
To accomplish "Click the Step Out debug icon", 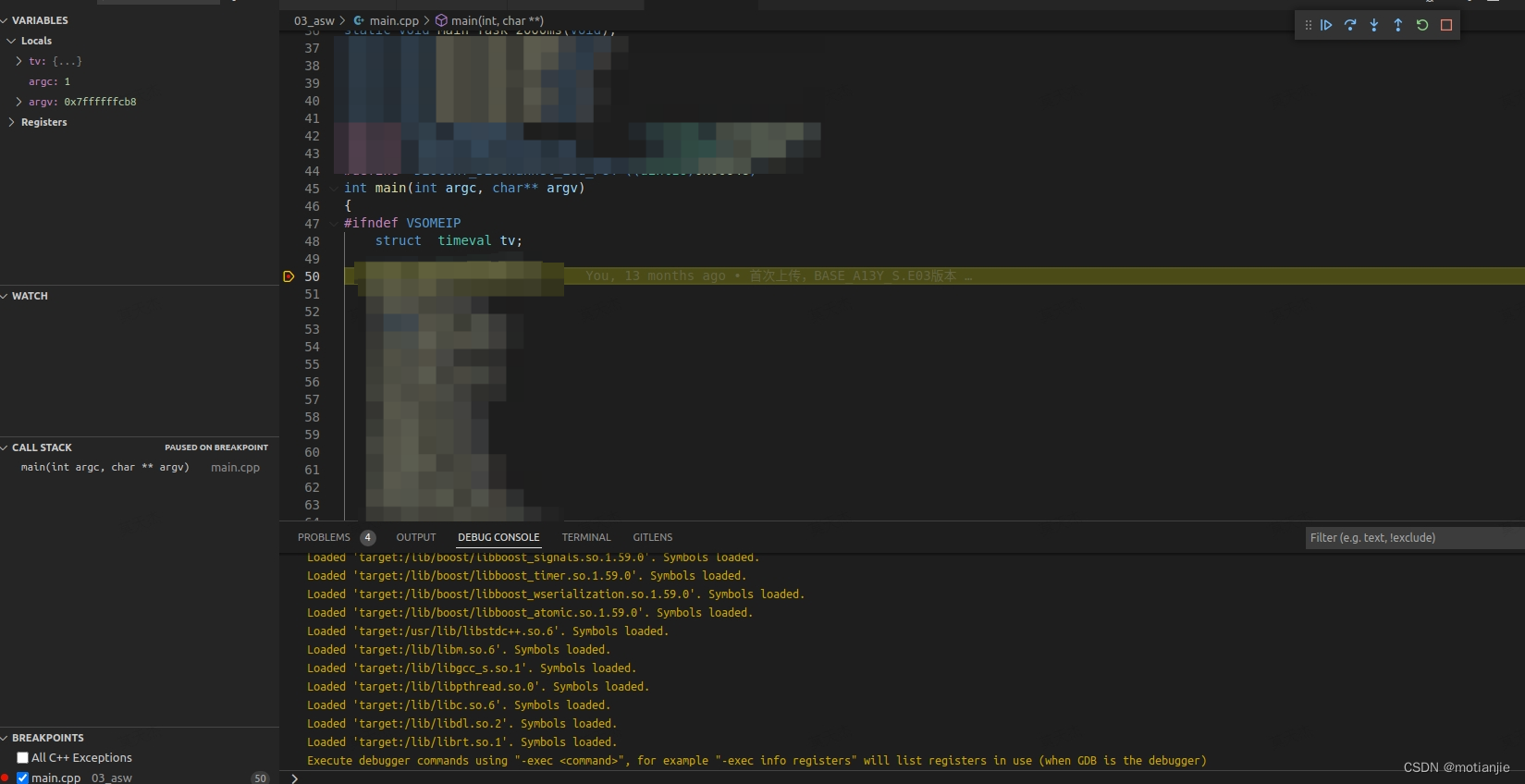I will 1398,25.
